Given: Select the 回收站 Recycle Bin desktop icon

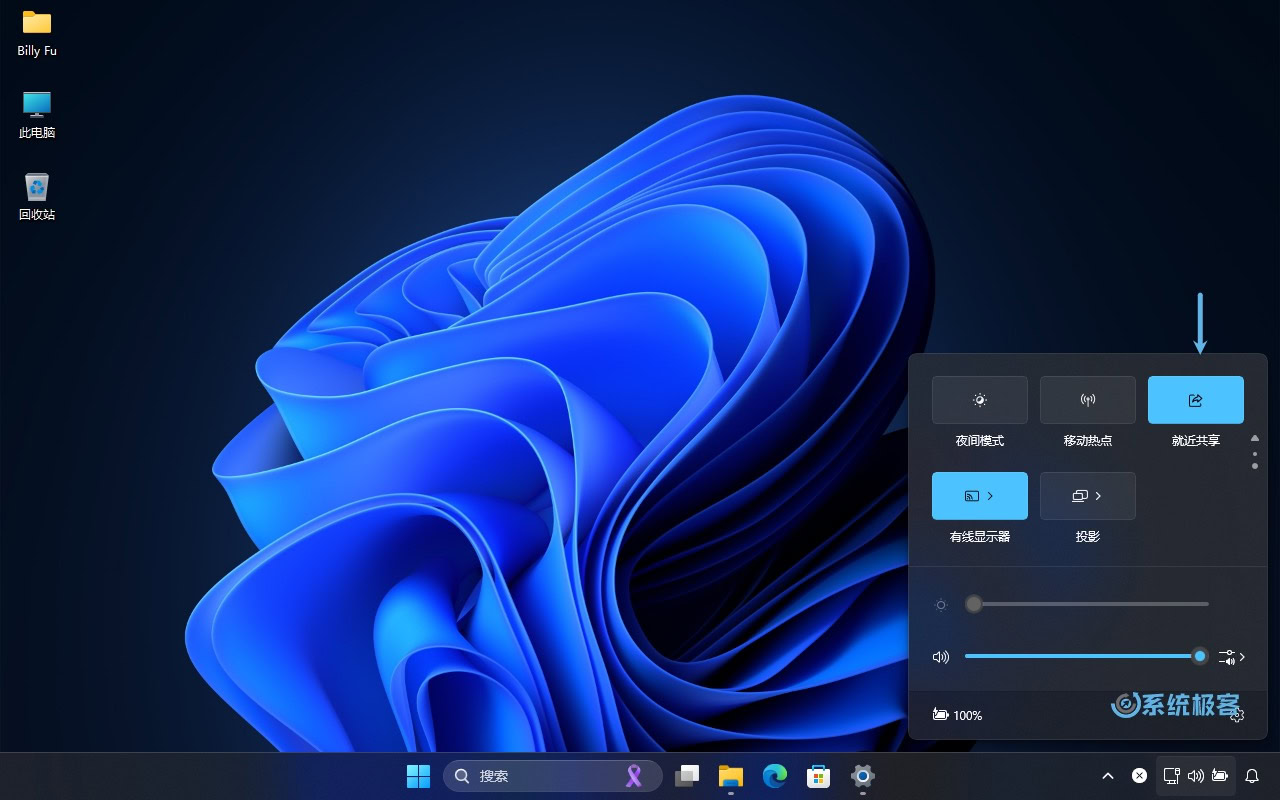Looking at the screenshot, I should point(37,196).
